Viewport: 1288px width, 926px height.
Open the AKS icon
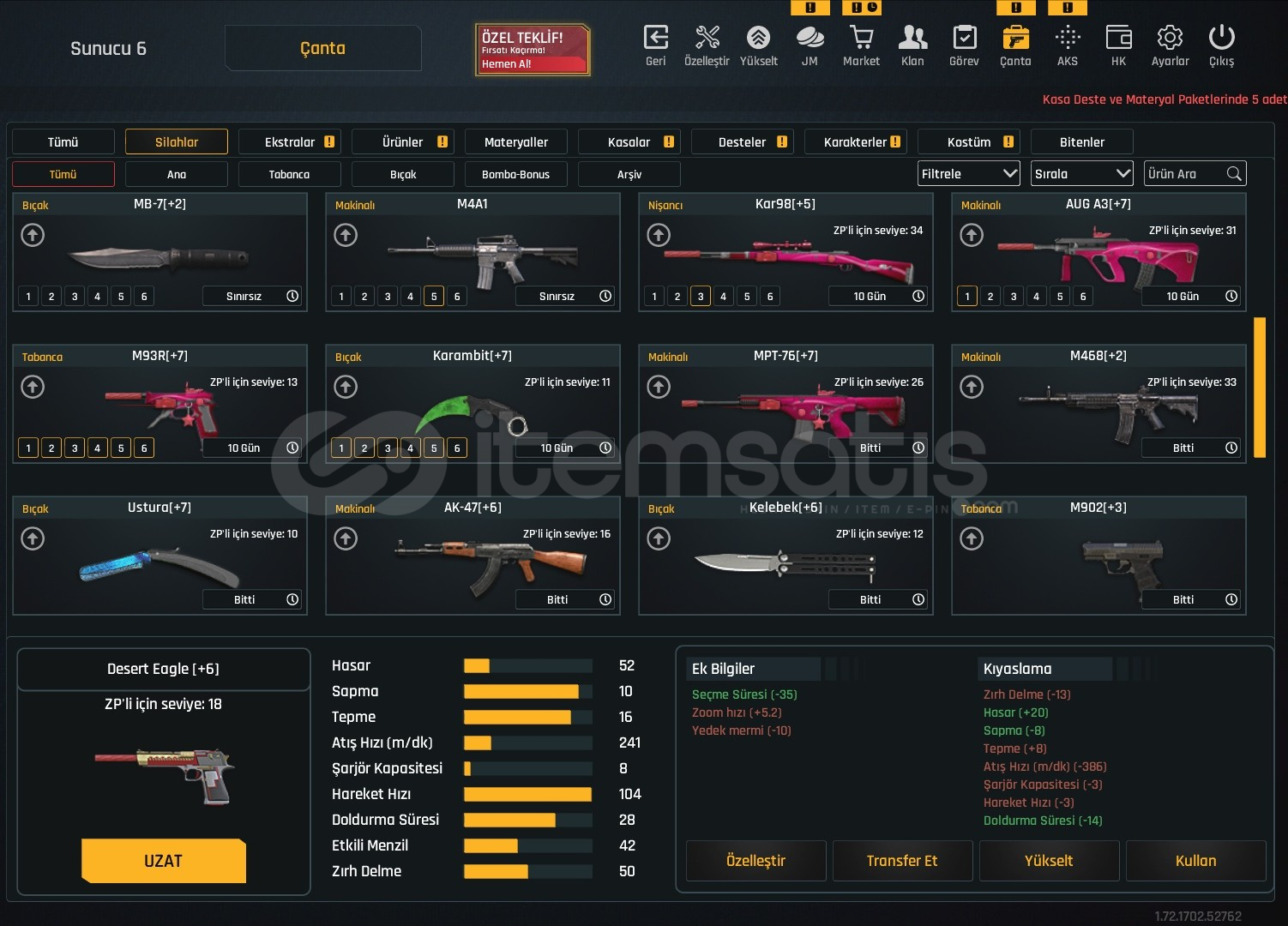1067,38
